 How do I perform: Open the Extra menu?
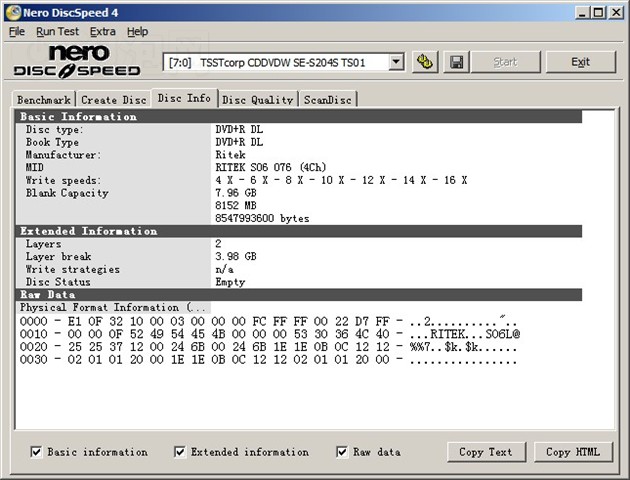[x=103, y=31]
